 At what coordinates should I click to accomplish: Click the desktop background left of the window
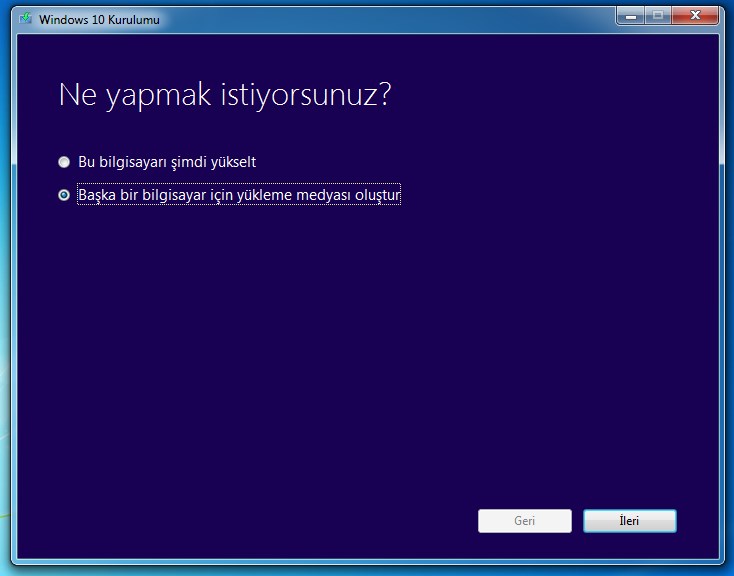(x=4, y=300)
